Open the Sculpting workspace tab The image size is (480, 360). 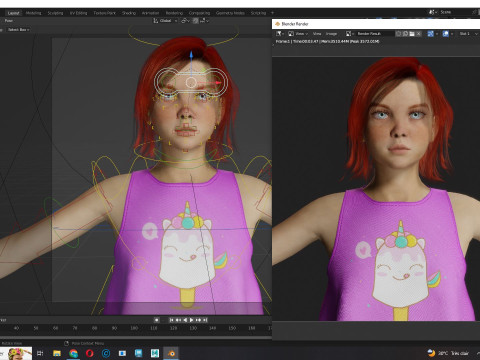point(55,13)
